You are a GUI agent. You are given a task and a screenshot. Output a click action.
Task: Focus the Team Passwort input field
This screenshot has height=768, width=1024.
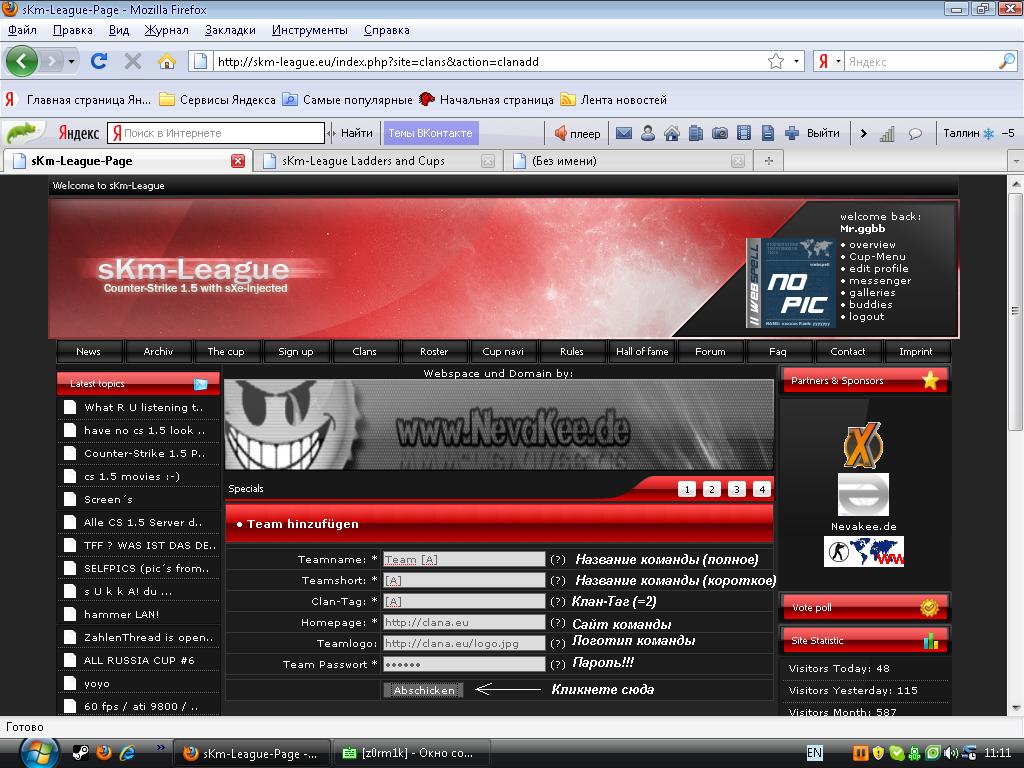(464, 664)
